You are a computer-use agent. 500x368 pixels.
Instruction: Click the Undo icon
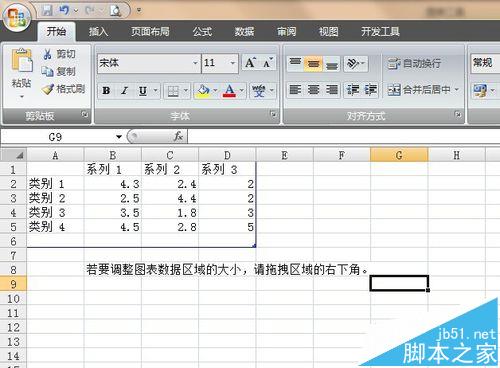pos(64,10)
